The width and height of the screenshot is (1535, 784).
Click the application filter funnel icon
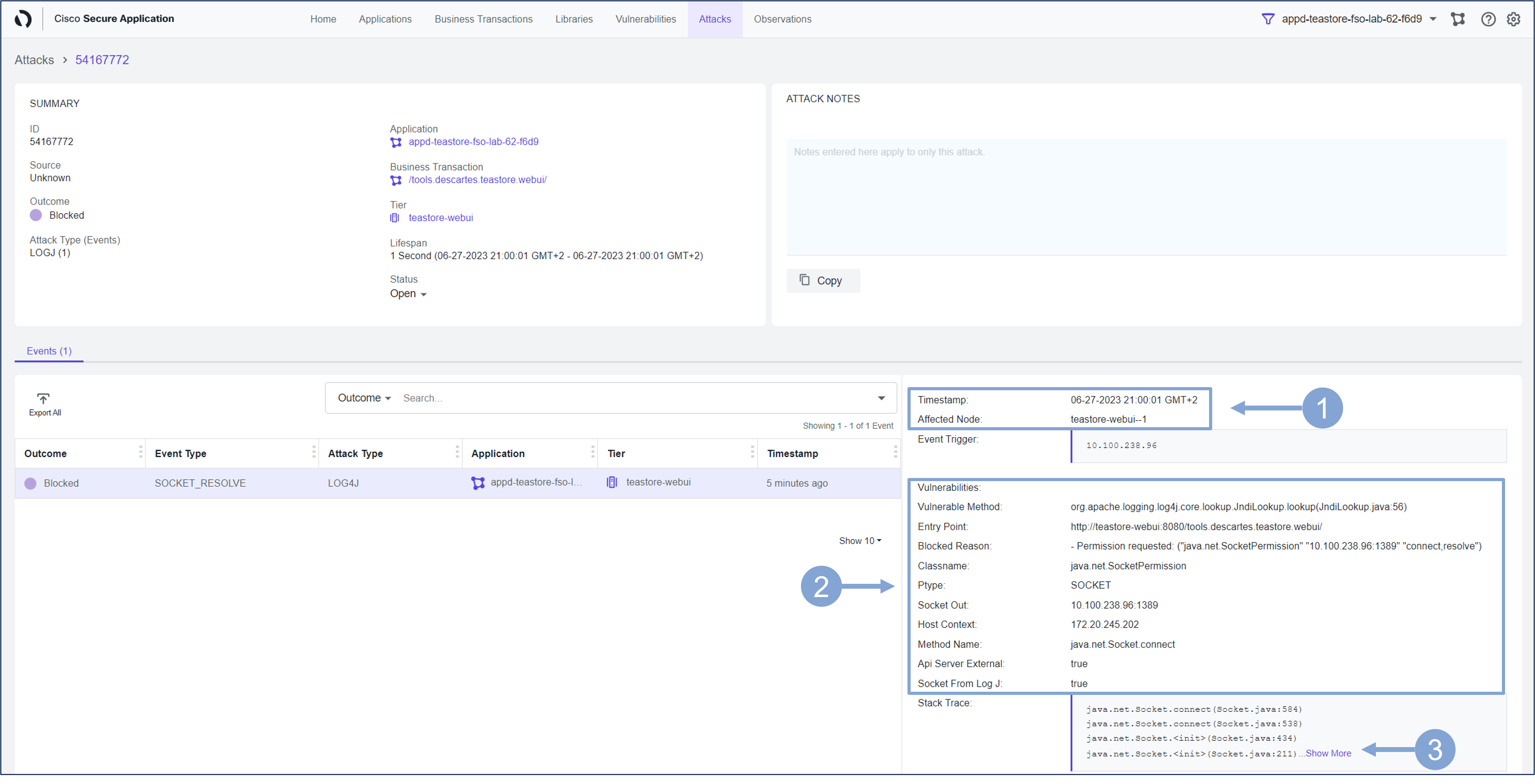1268,19
